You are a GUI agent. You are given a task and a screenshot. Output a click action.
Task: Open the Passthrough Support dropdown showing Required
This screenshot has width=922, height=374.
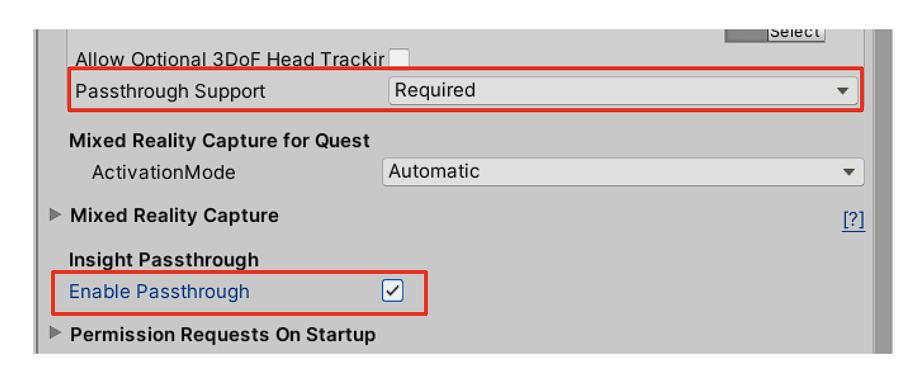point(622,91)
